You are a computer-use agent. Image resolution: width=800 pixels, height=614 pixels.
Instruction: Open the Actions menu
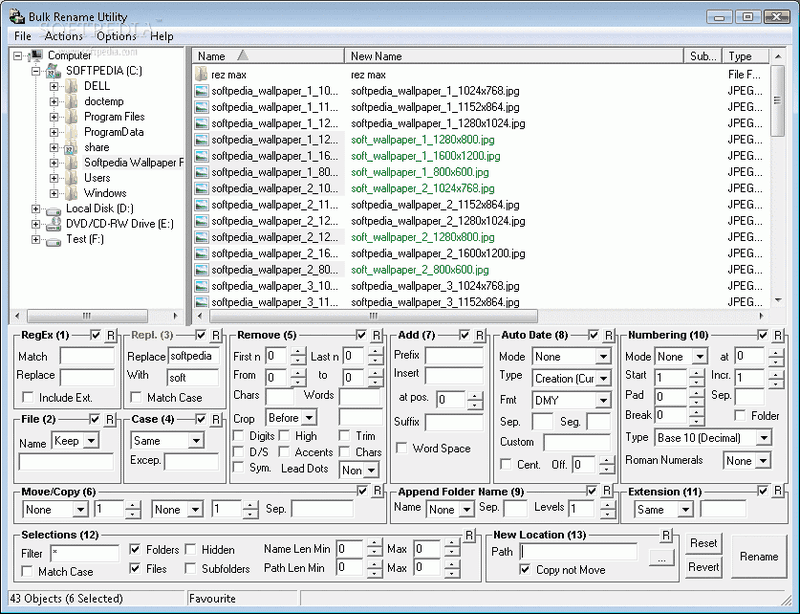64,36
